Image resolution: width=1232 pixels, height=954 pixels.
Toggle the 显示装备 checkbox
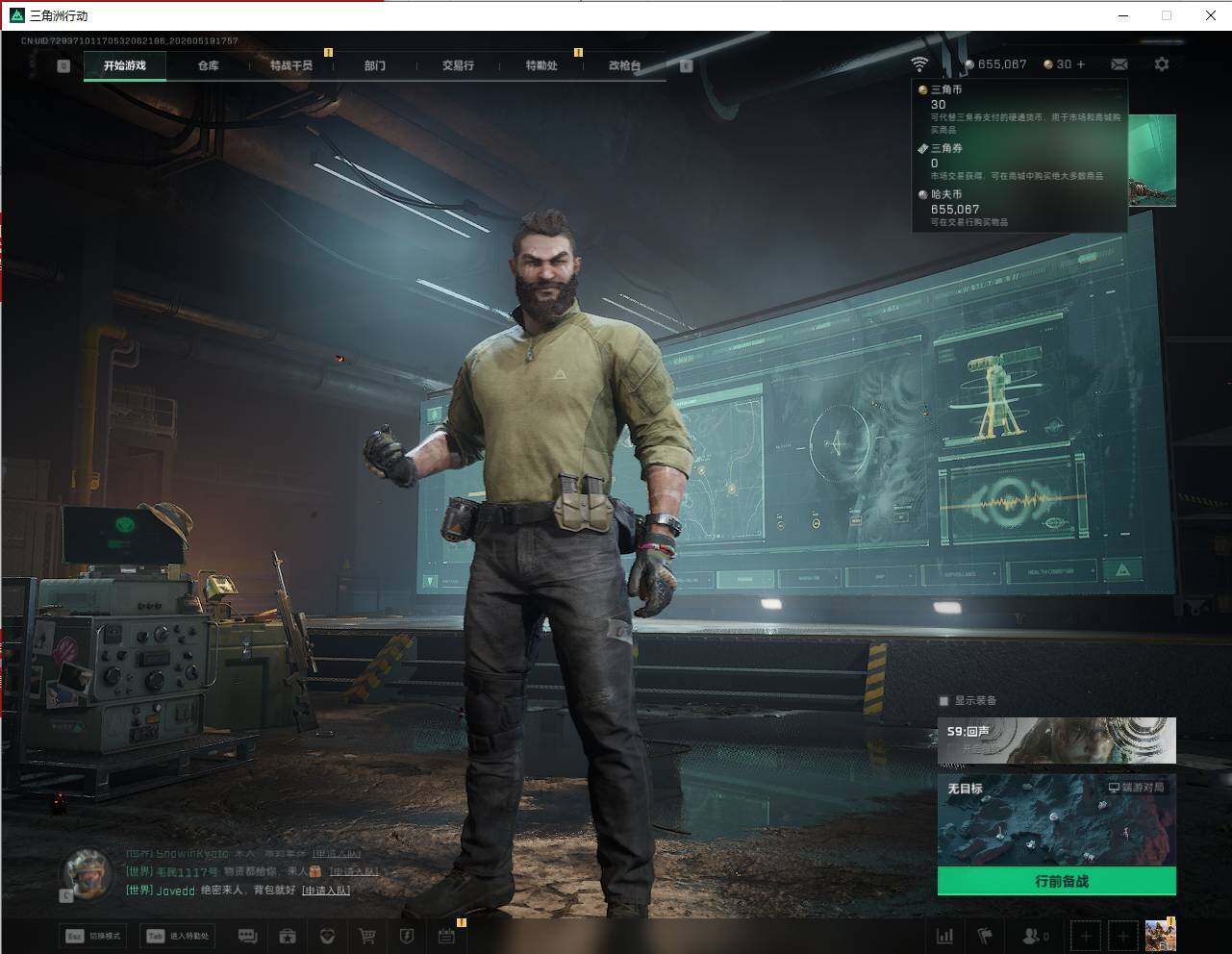pos(943,701)
